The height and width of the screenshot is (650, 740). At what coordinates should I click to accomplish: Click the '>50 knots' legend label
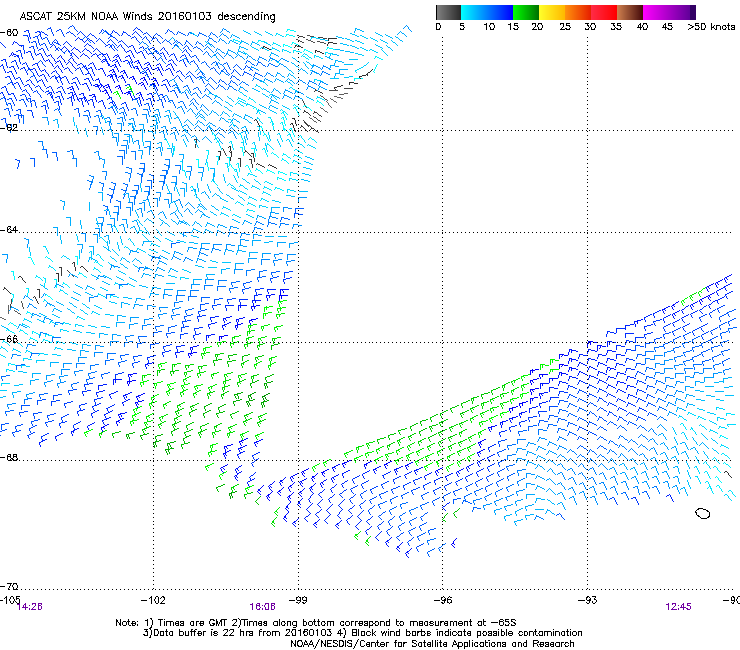[711, 27]
